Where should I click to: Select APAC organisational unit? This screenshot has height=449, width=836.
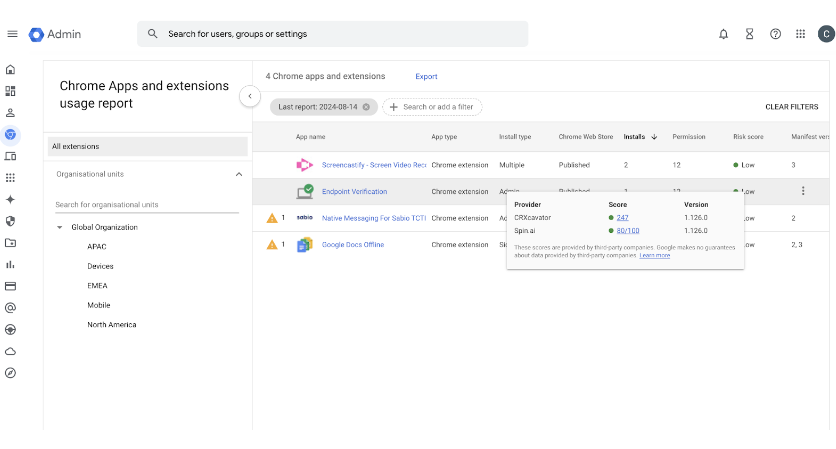pyautogui.click(x=97, y=247)
